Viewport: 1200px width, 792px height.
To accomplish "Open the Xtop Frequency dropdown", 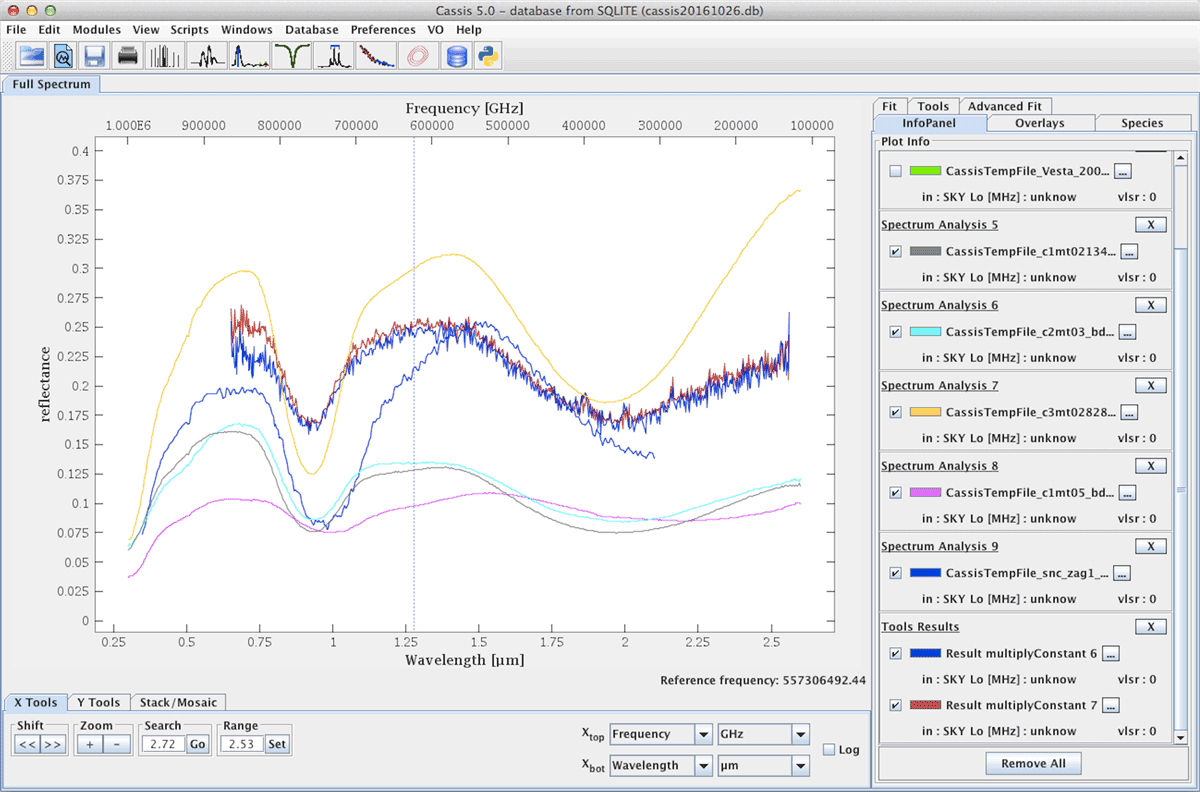I will point(661,734).
